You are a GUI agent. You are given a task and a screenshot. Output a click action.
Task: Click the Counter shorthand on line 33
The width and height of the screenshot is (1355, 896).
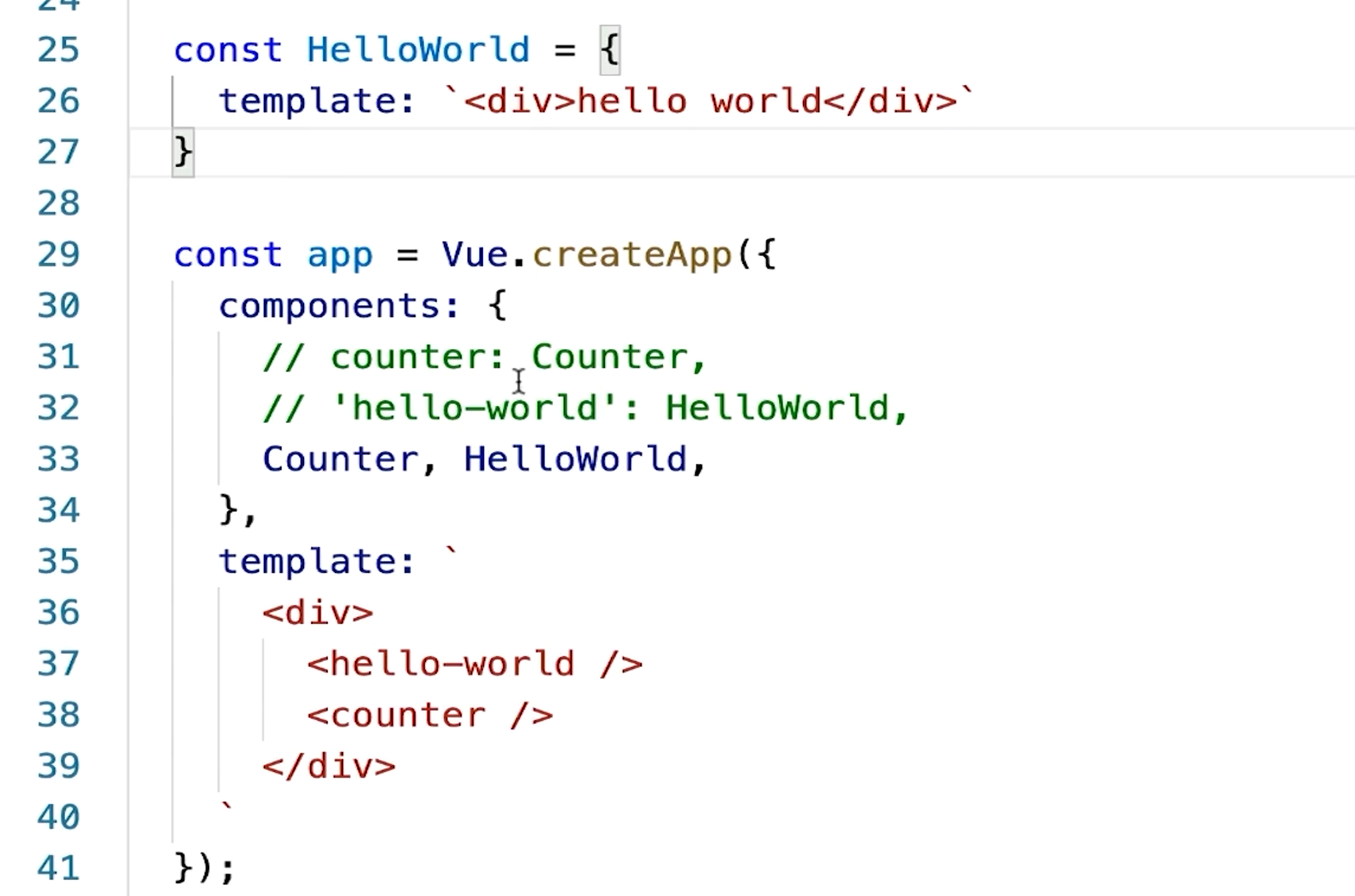[340, 460]
